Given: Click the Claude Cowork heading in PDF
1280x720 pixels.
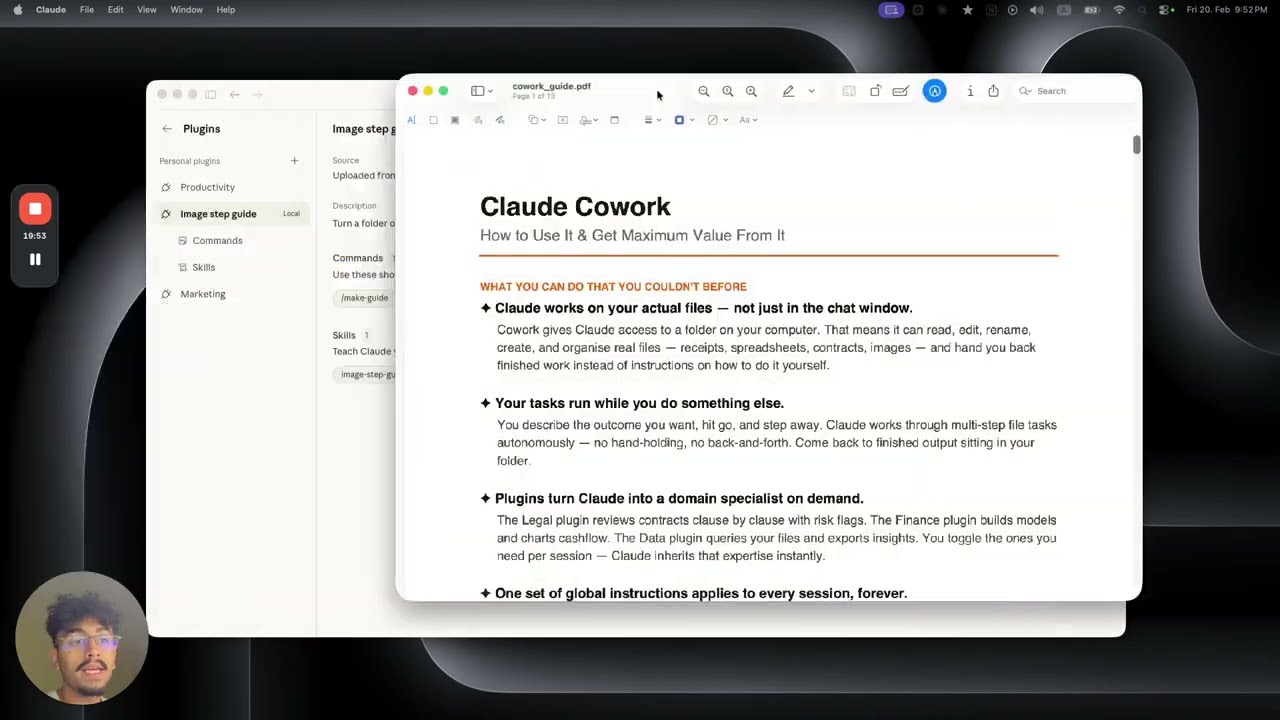Looking at the screenshot, I should click(x=575, y=207).
